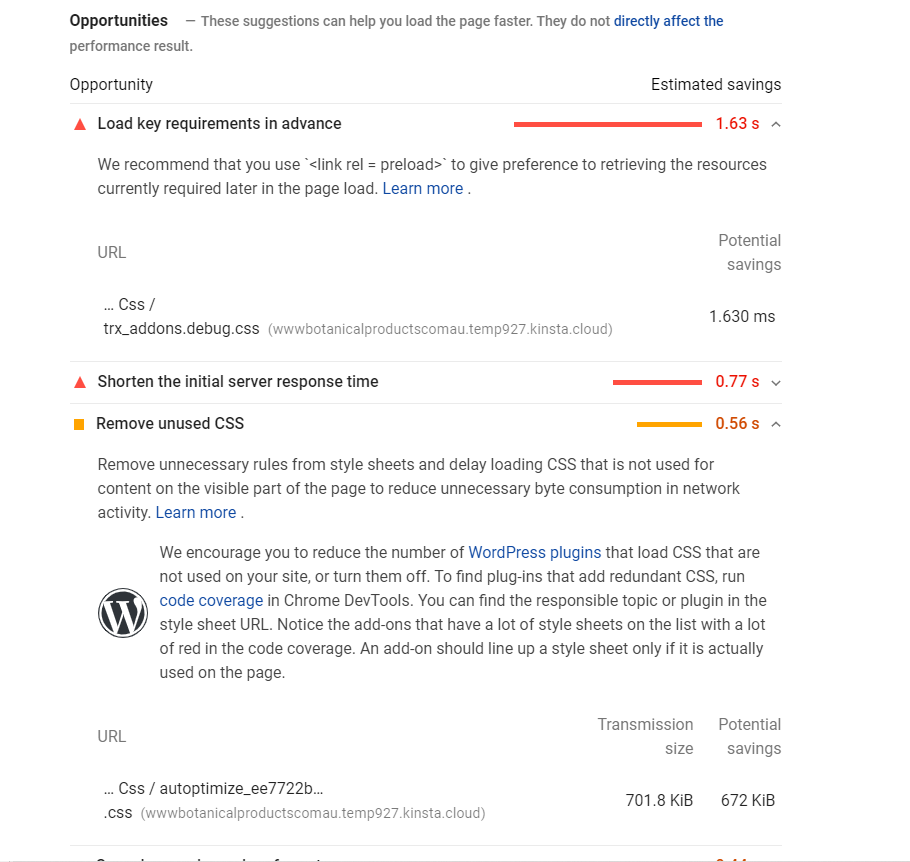Screen dimensions: 910x862
Task: Click the orange square beside Remove unused CSS
Action: (x=80, y=424)
